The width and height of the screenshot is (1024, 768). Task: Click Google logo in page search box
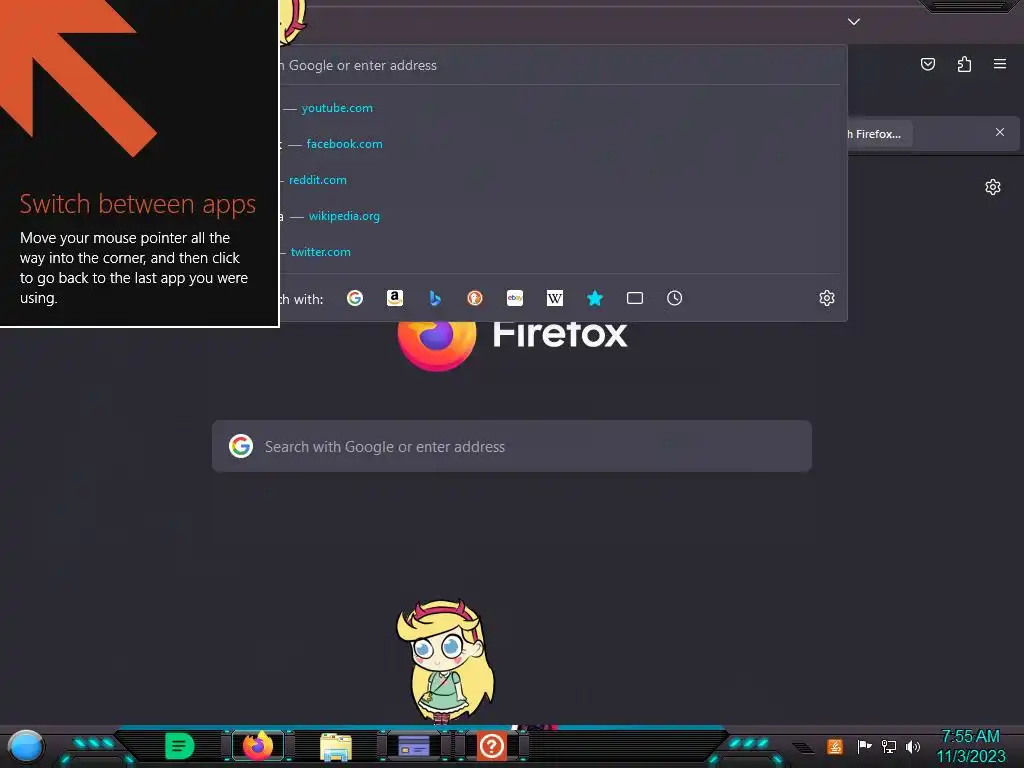241,446
